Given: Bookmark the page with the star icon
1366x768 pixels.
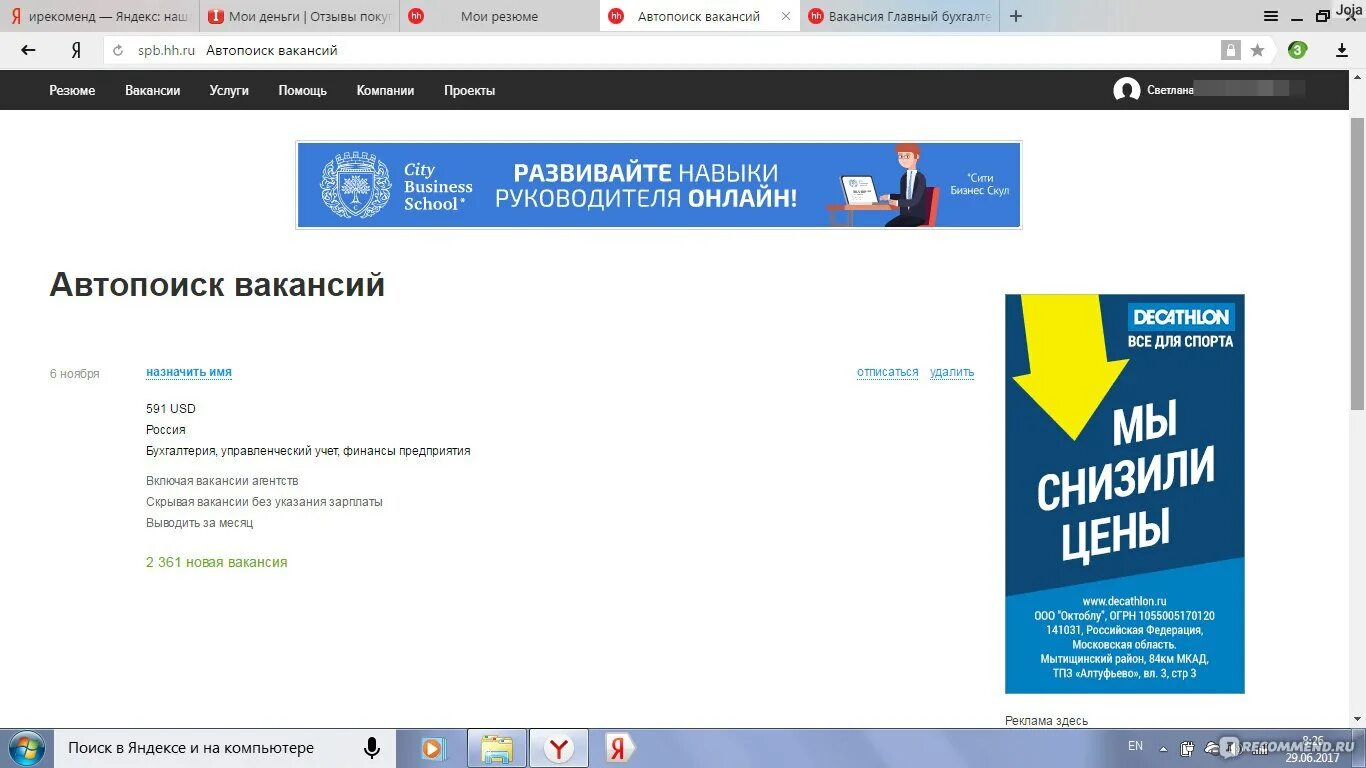Looking at the screenshot, I should tap(1257, 50).
